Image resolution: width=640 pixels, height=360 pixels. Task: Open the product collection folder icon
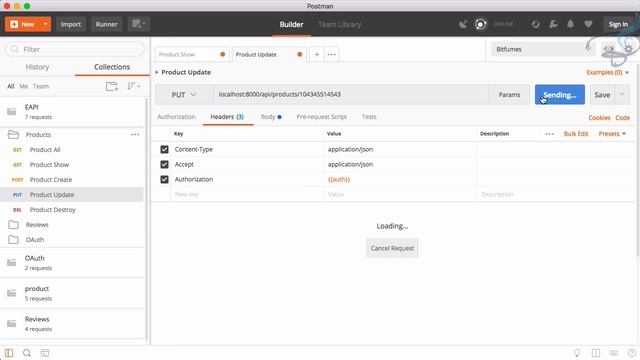tap(11, 293)
